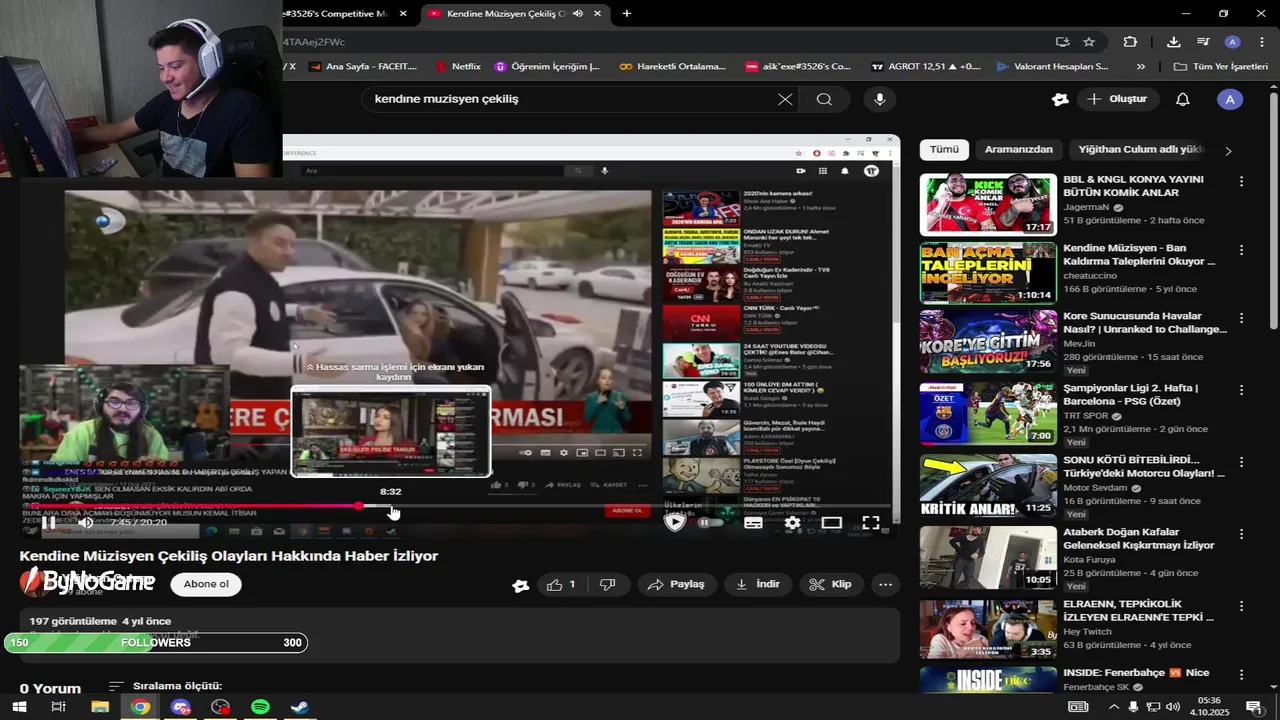Open the Klip clip tool
This screenshot has width=1280, height=720.
[831, 584]
